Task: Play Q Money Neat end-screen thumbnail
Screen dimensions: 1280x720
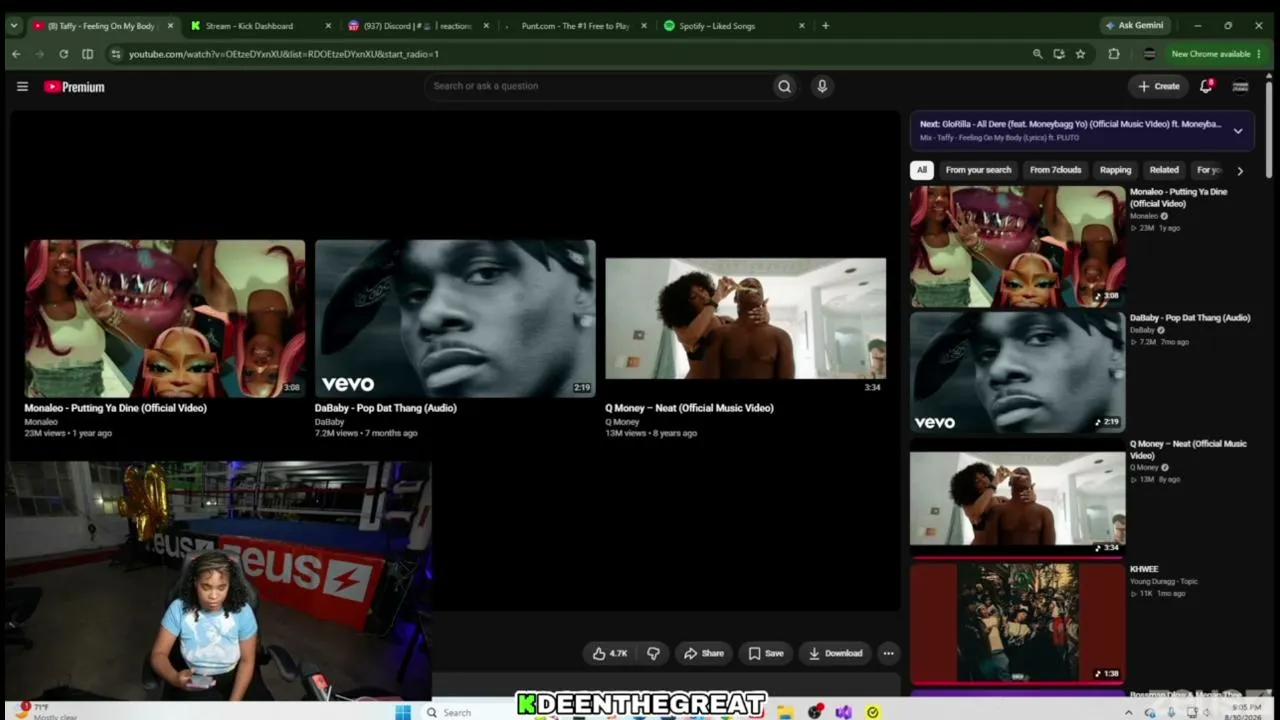Action: 745,318
